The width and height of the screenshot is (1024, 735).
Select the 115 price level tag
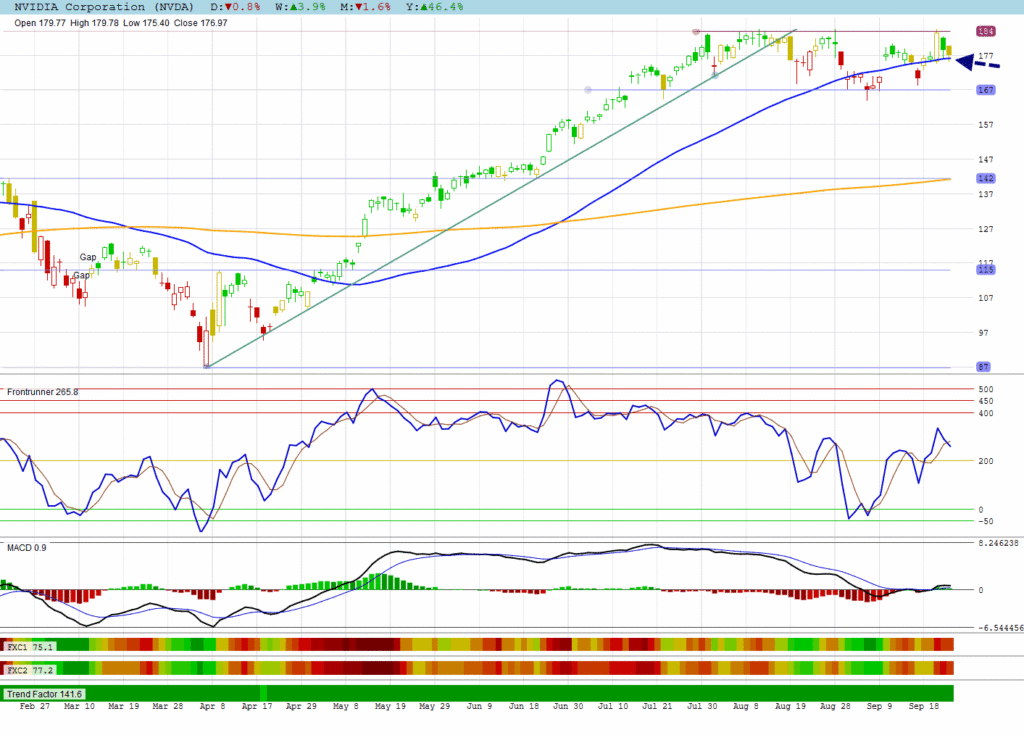985,270
